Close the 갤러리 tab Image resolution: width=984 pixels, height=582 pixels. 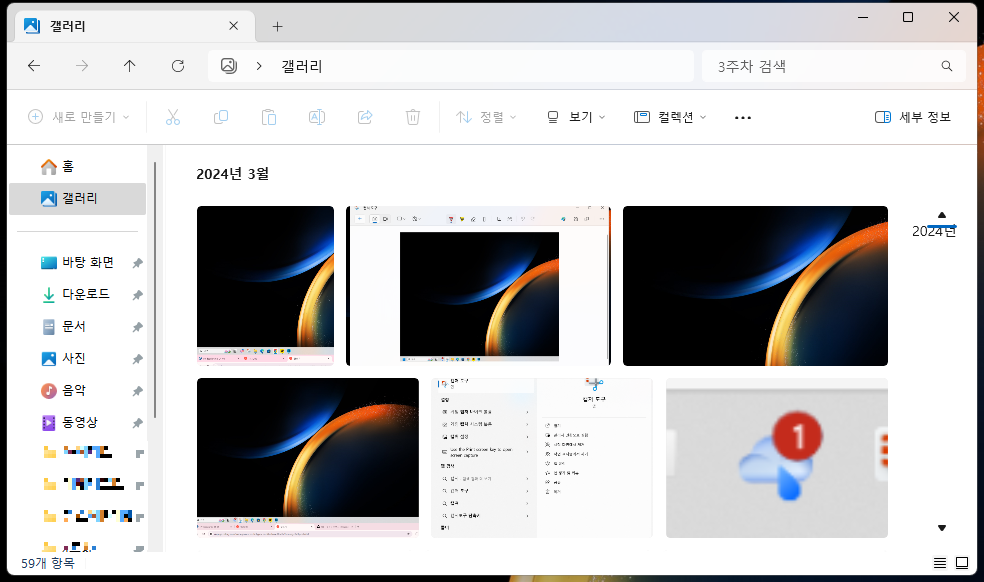coord(233,26)
